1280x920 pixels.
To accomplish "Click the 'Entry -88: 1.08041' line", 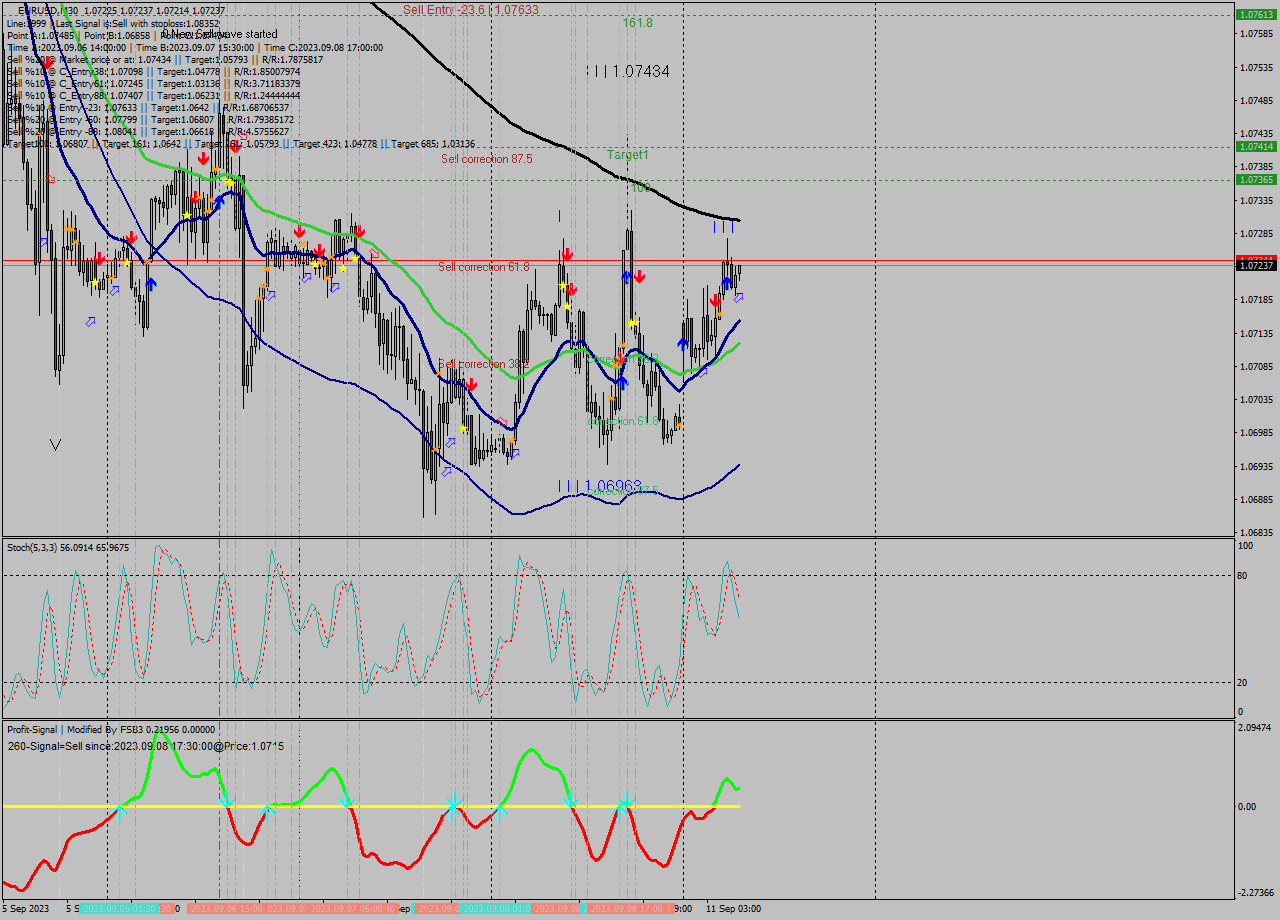I will click(98, 131).
